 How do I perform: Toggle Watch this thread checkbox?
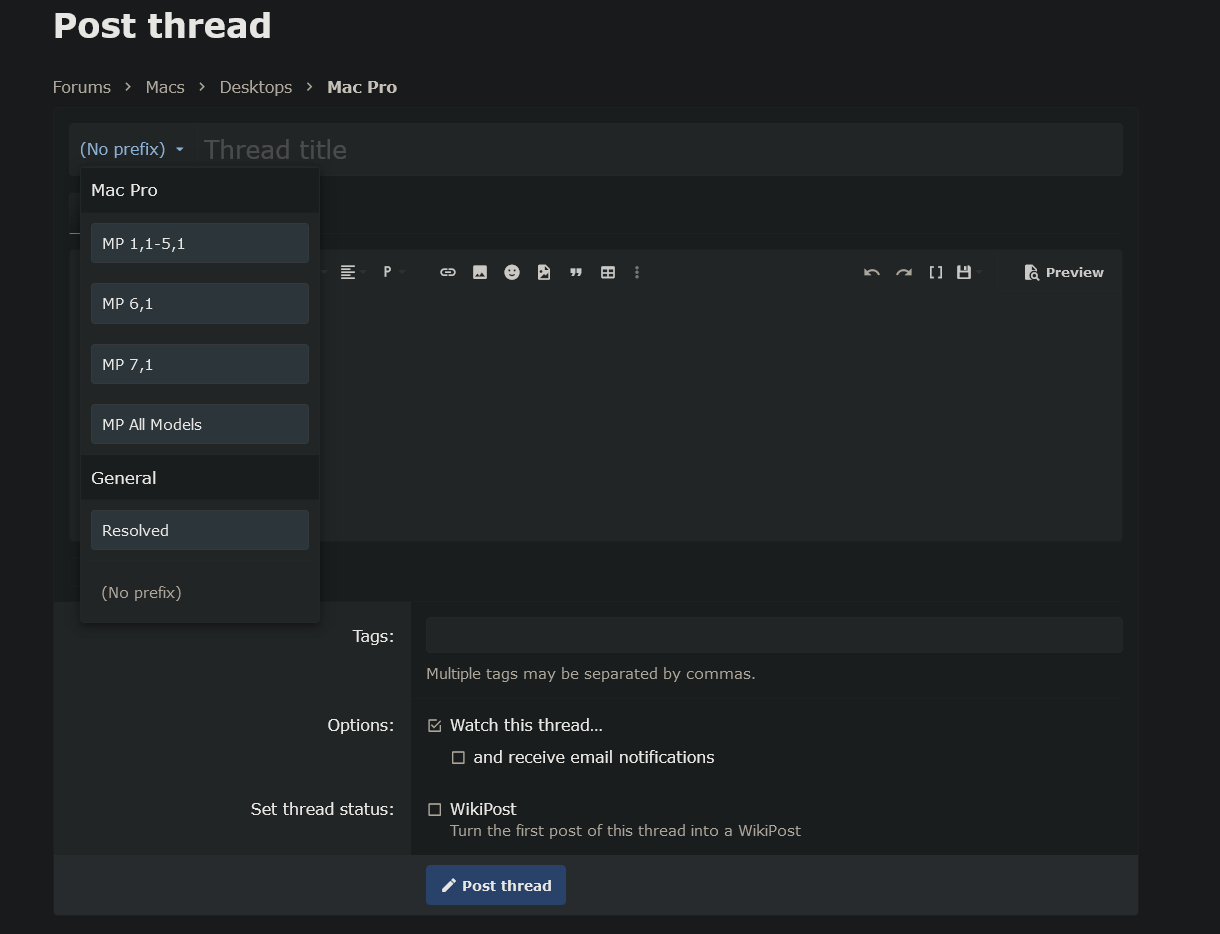click(x=434, y=725)
